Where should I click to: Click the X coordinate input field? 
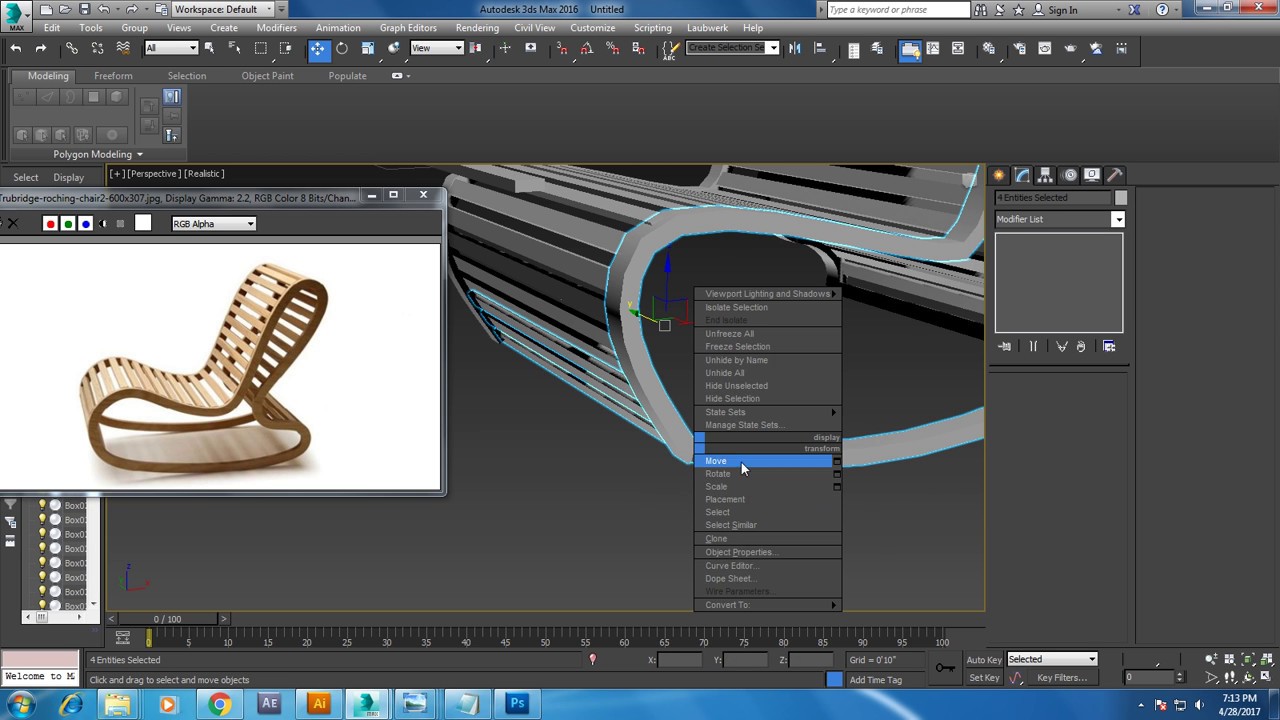pyautogui.click(x=681, y=660)
